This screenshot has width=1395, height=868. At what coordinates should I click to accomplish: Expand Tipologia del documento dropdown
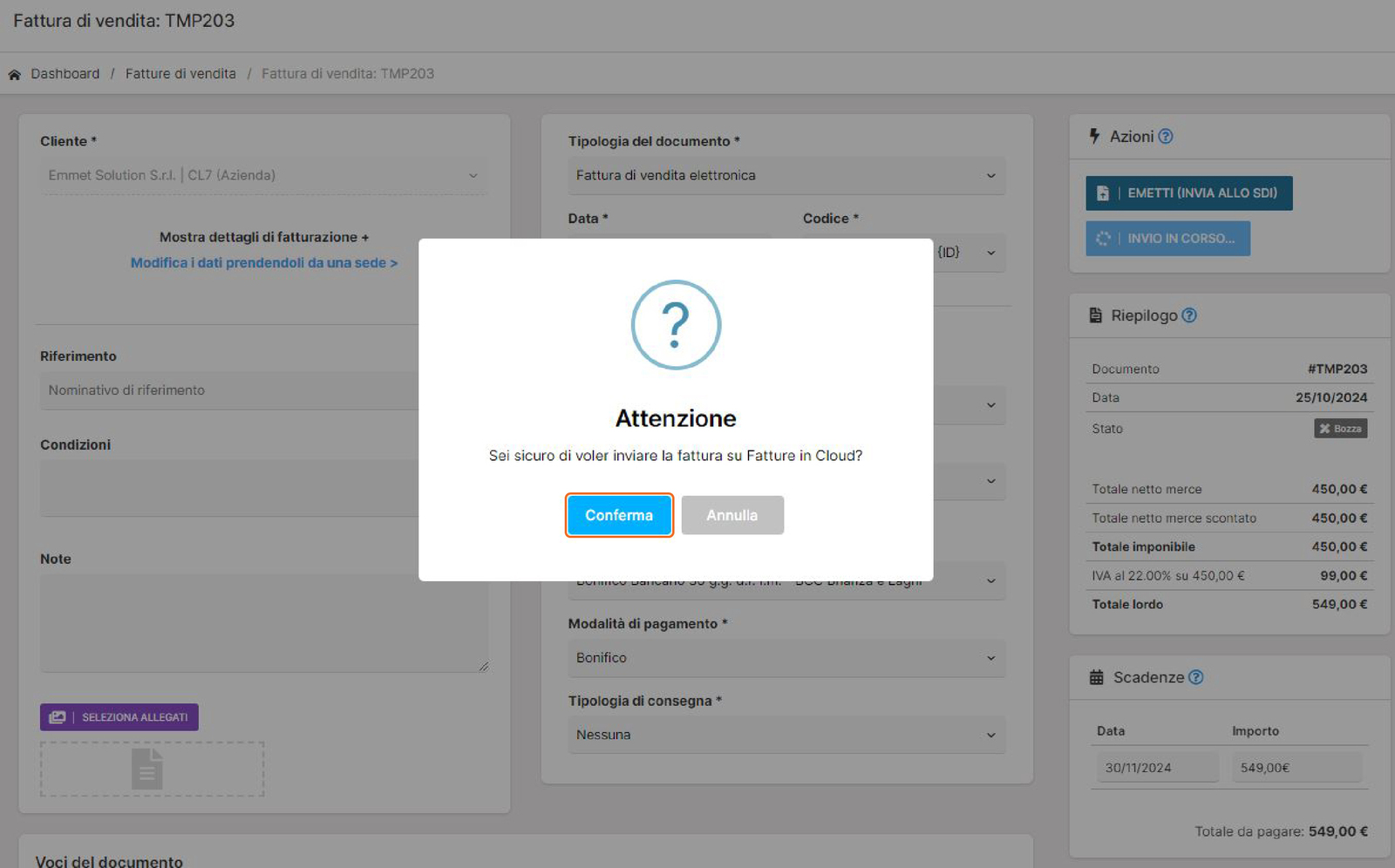point(786,175)
